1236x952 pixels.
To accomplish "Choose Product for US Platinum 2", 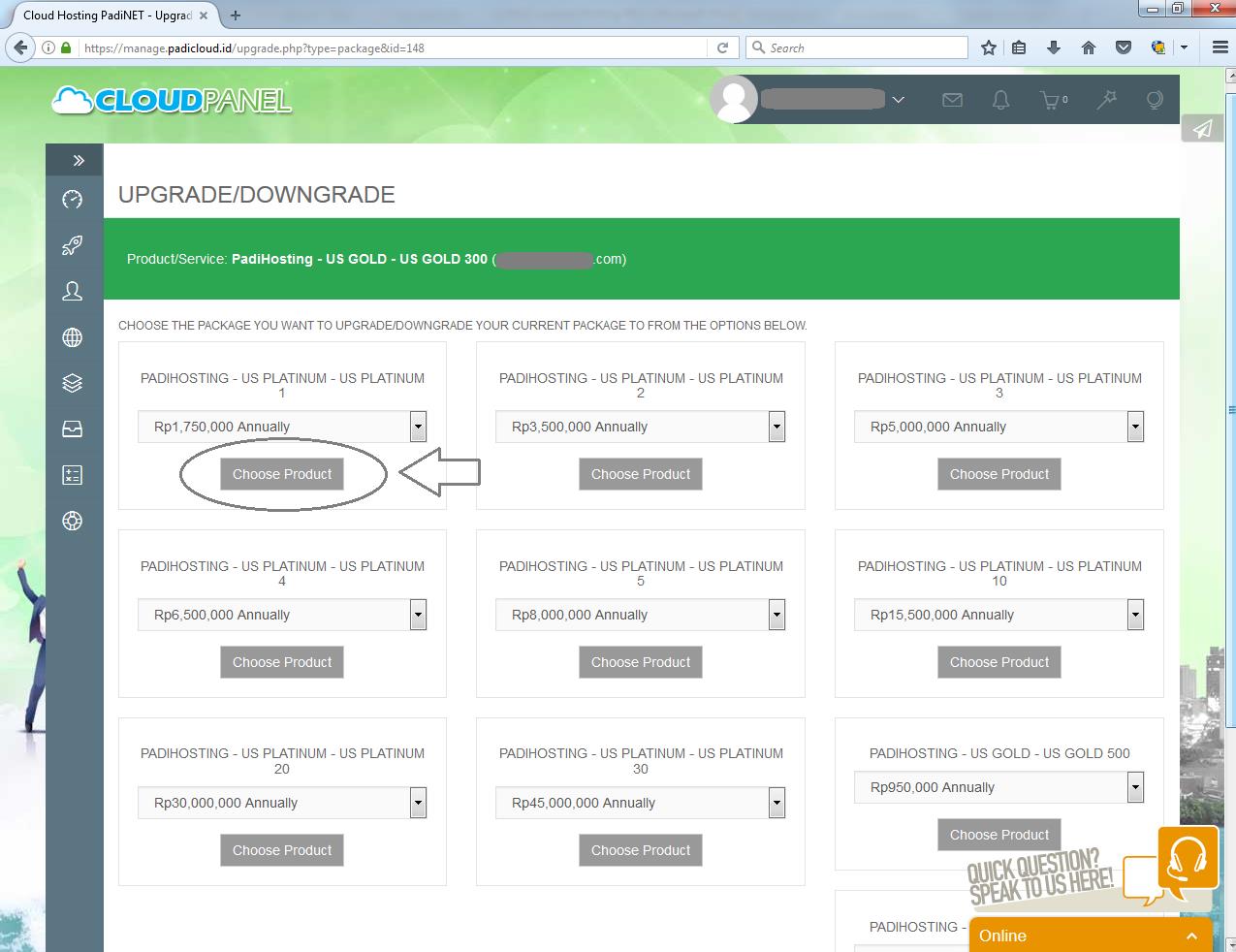I will pyautogui.click(x=641, y=474).
